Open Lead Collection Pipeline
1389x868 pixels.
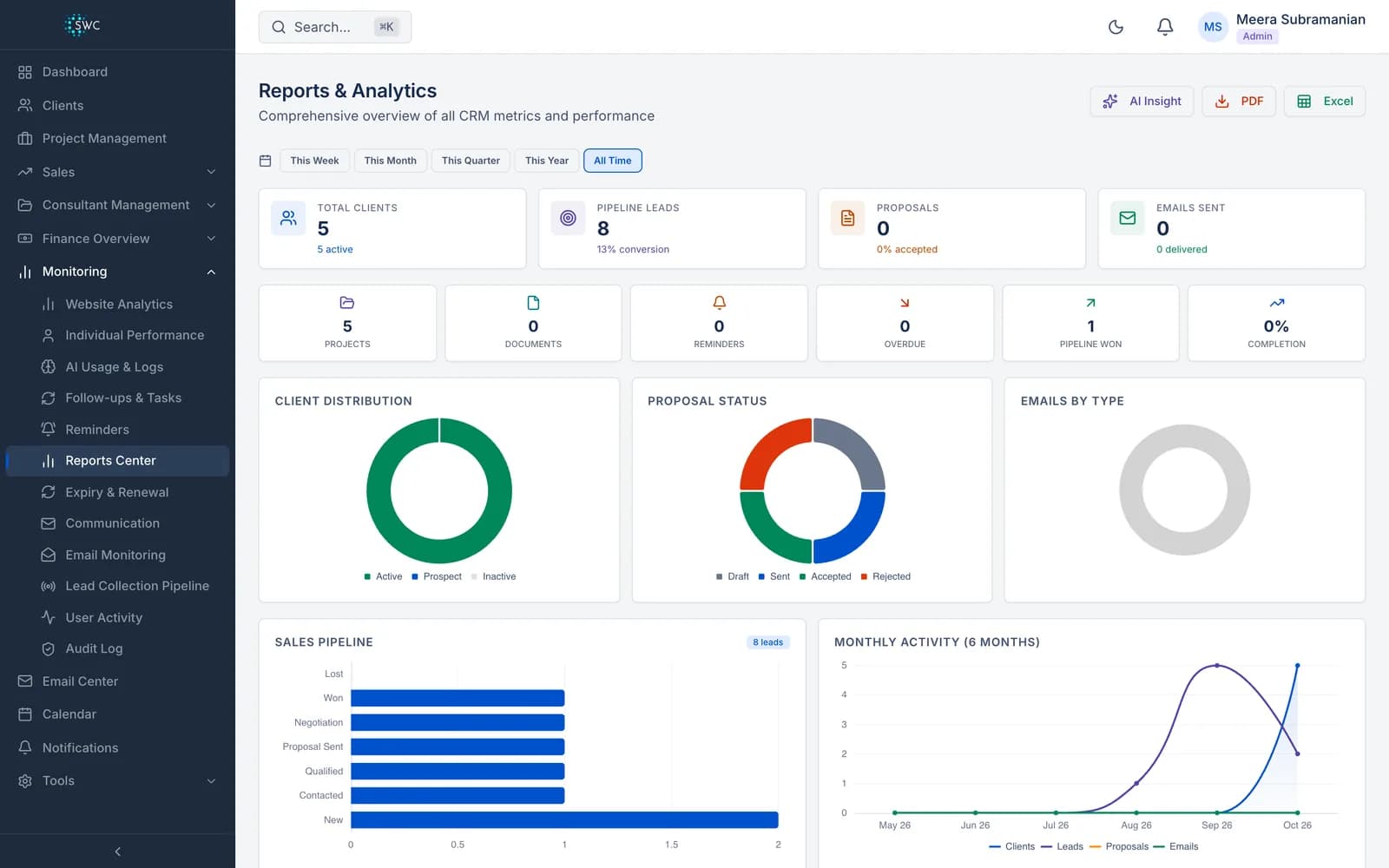[118, 586]
